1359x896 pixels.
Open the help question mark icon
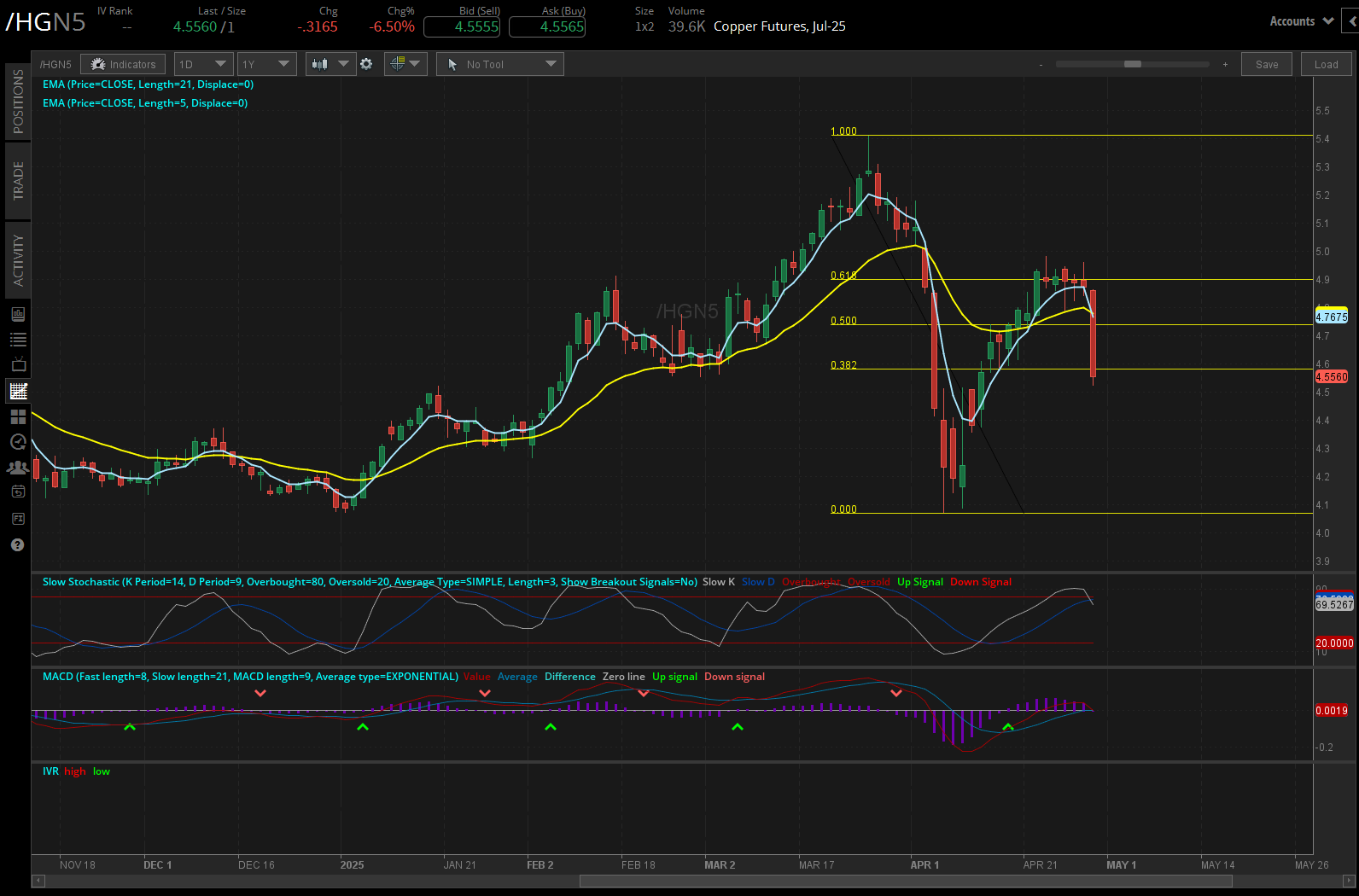(17, 544)
